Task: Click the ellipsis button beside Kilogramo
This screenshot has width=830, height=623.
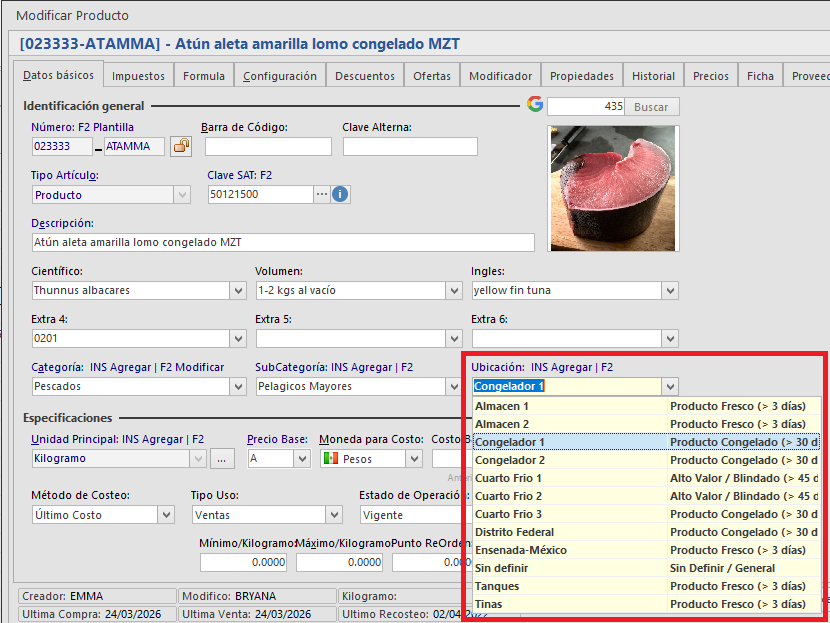Action: [x=222, y=459]
